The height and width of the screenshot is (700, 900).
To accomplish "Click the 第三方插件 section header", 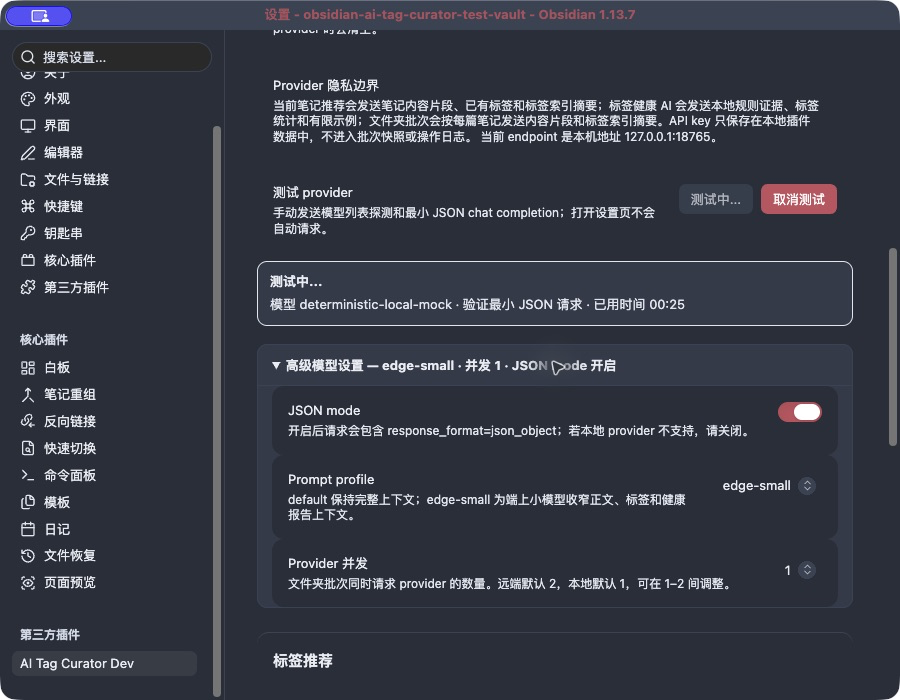I will tap(50, 635).
